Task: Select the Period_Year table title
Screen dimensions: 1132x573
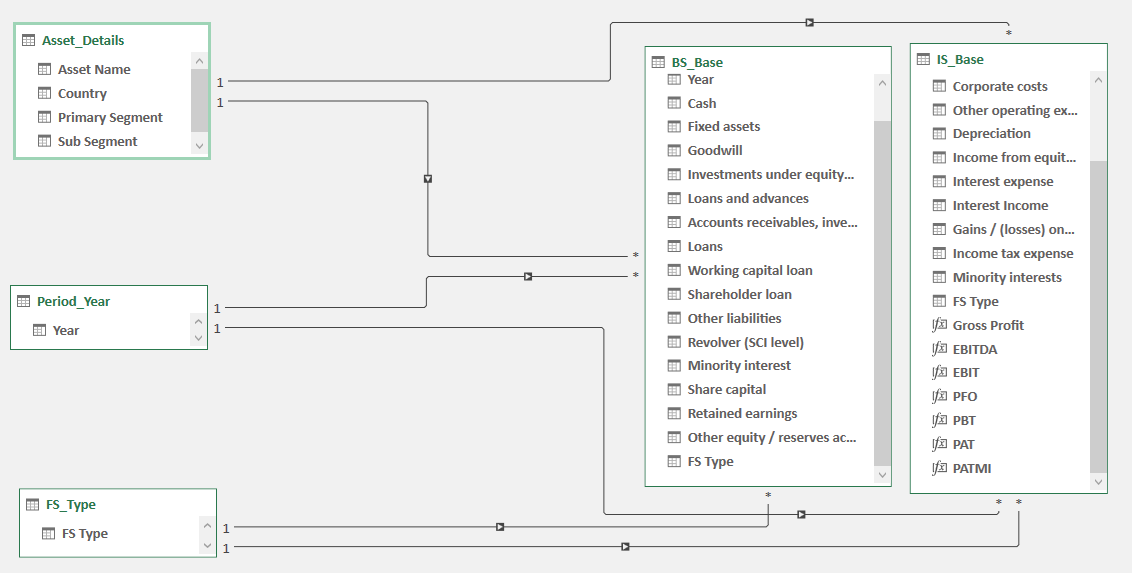Action: pos(74,301)
